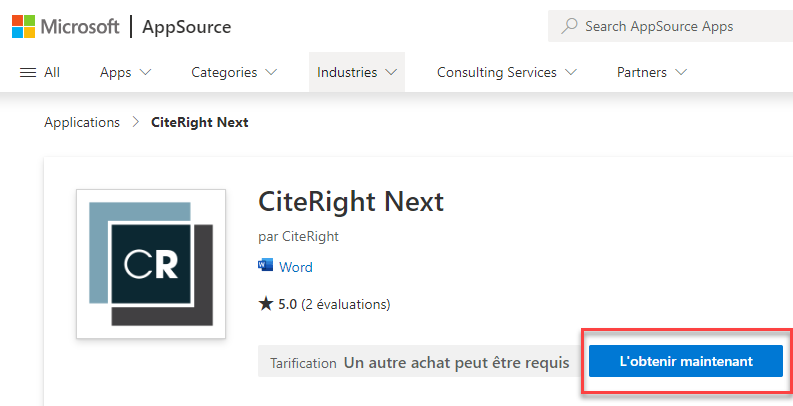Click the CiteRight Next breadcrumb
This screenshot has width=793, height=406.
(x=200, y=122)
